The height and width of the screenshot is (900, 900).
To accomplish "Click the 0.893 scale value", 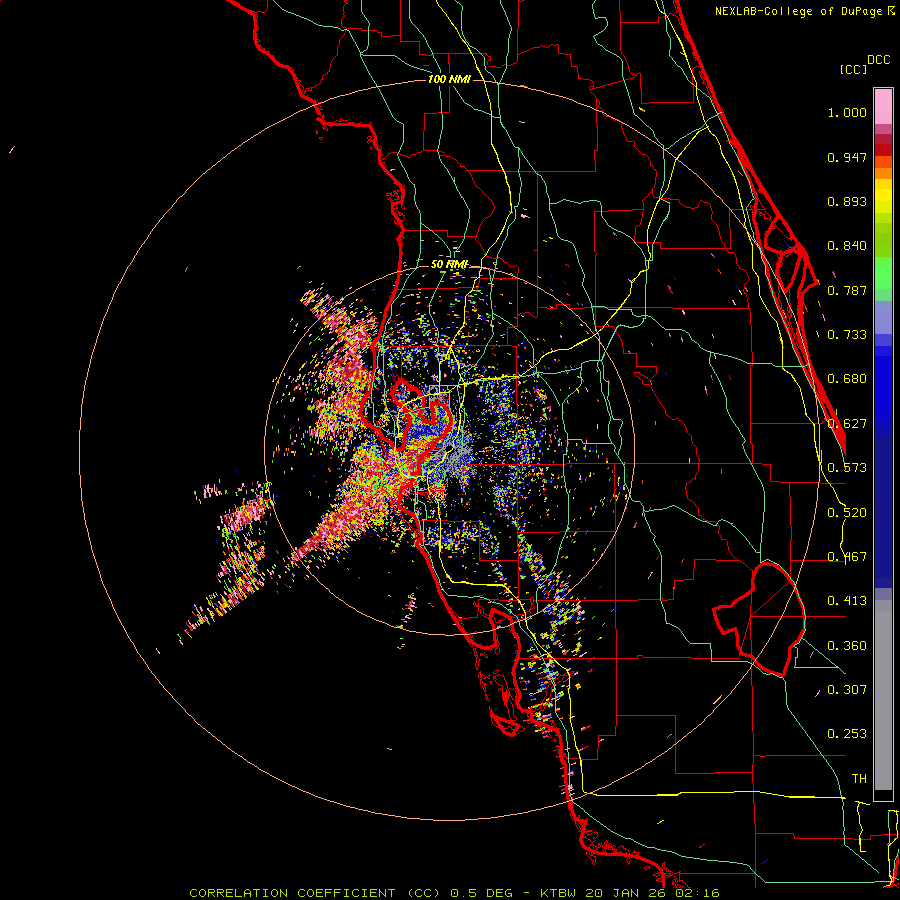I will (x=847, y=201).
